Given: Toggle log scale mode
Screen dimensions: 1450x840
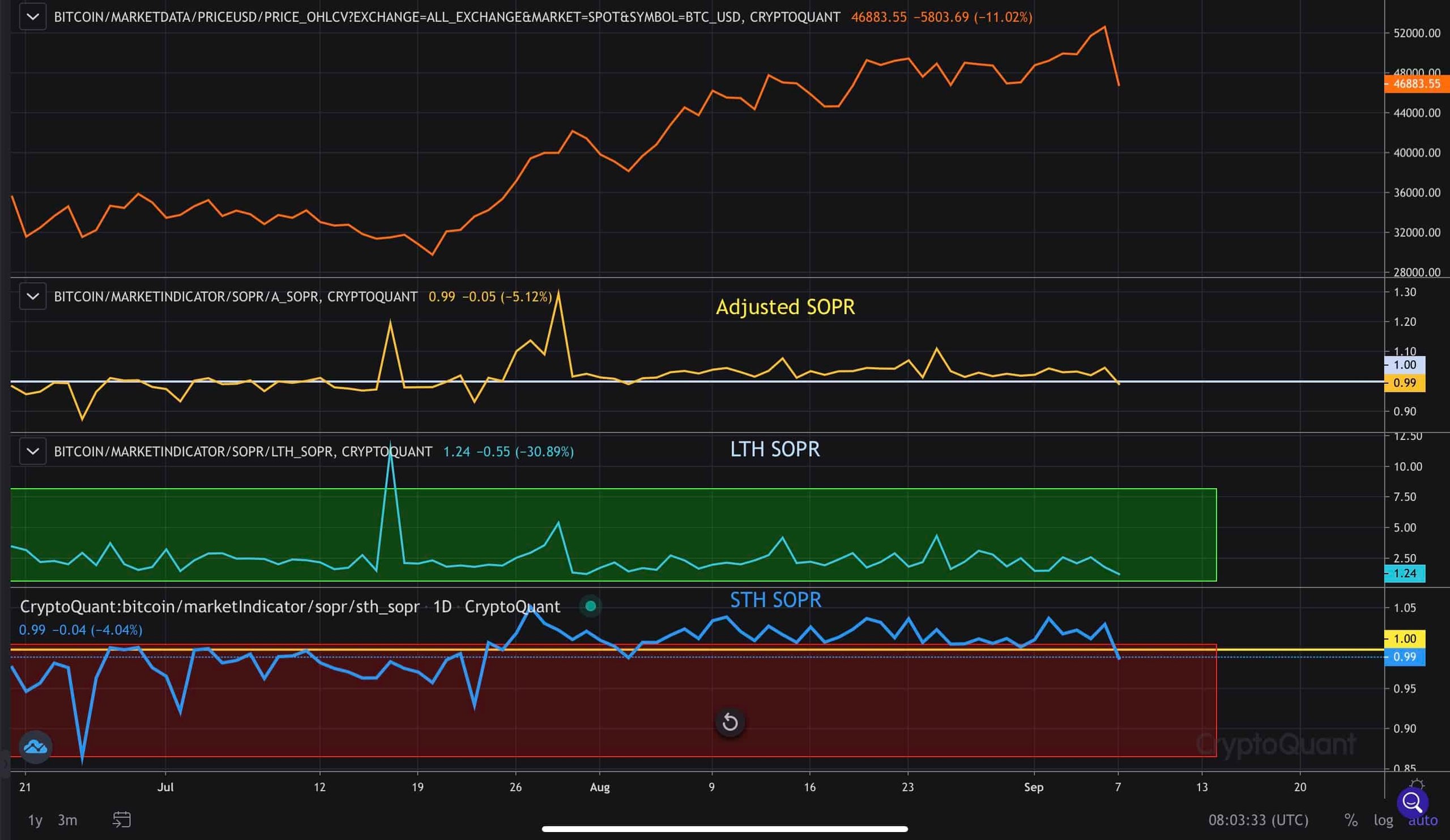Looking at the screenshot, I should pos(1383,820).
